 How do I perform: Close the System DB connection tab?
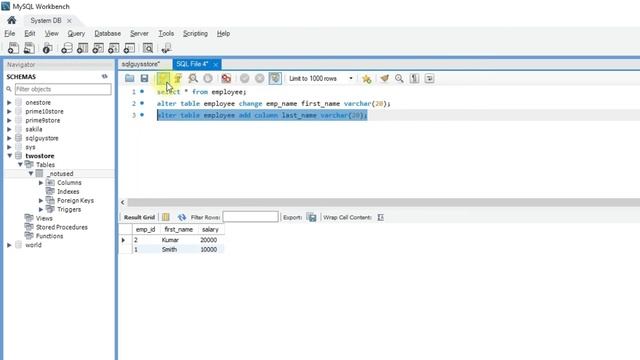pyautogui.click(x=69, y=20)
